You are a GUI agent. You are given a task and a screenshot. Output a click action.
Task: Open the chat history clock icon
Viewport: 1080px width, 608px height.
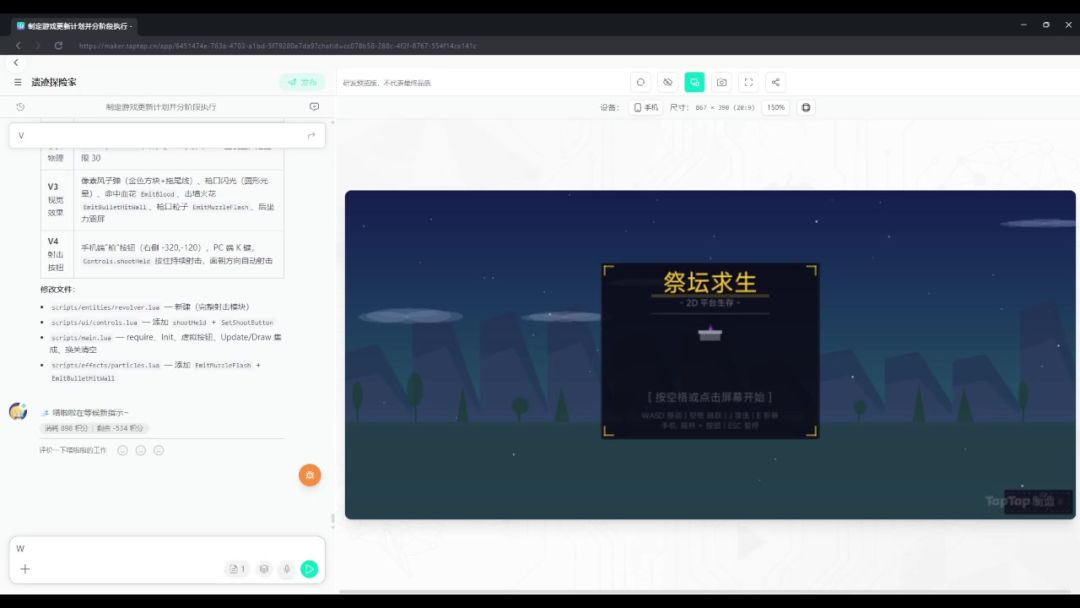(x=20, y=107)
